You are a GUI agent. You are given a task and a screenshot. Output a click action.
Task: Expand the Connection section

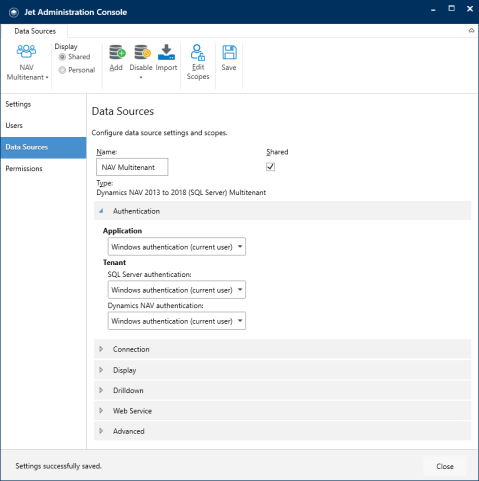pos(282,349)
